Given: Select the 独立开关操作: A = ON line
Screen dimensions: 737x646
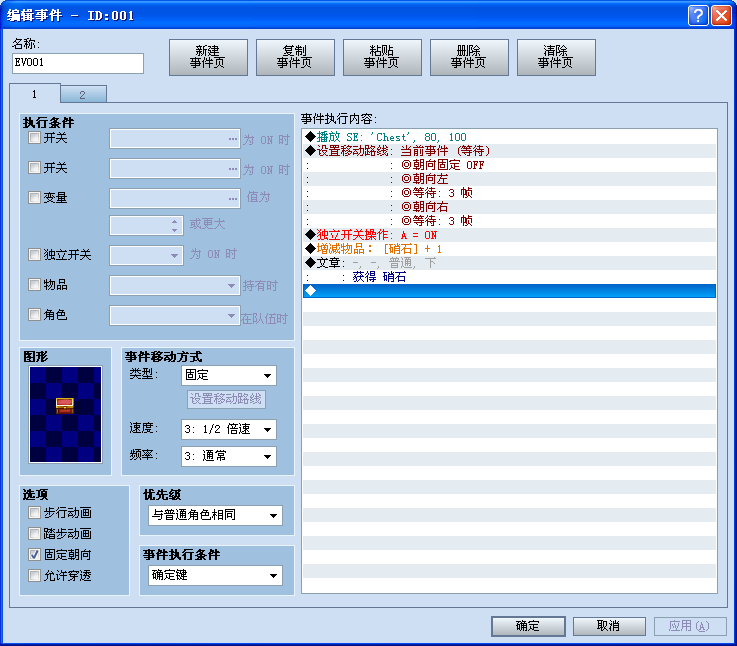Looking at the screenshot, I should click(x=510, y=235).
